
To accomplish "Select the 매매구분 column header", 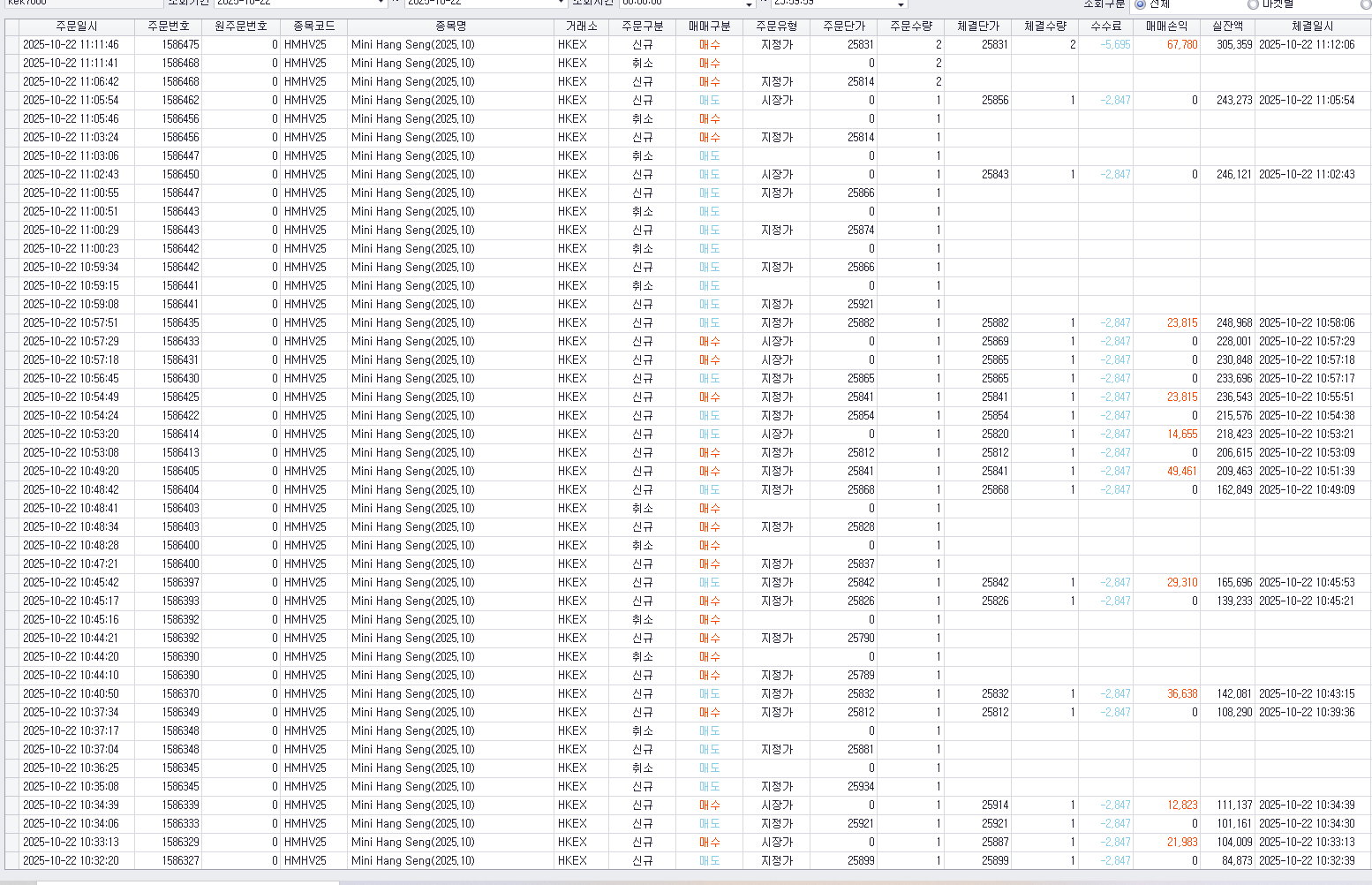I will [x=709, y=26].
